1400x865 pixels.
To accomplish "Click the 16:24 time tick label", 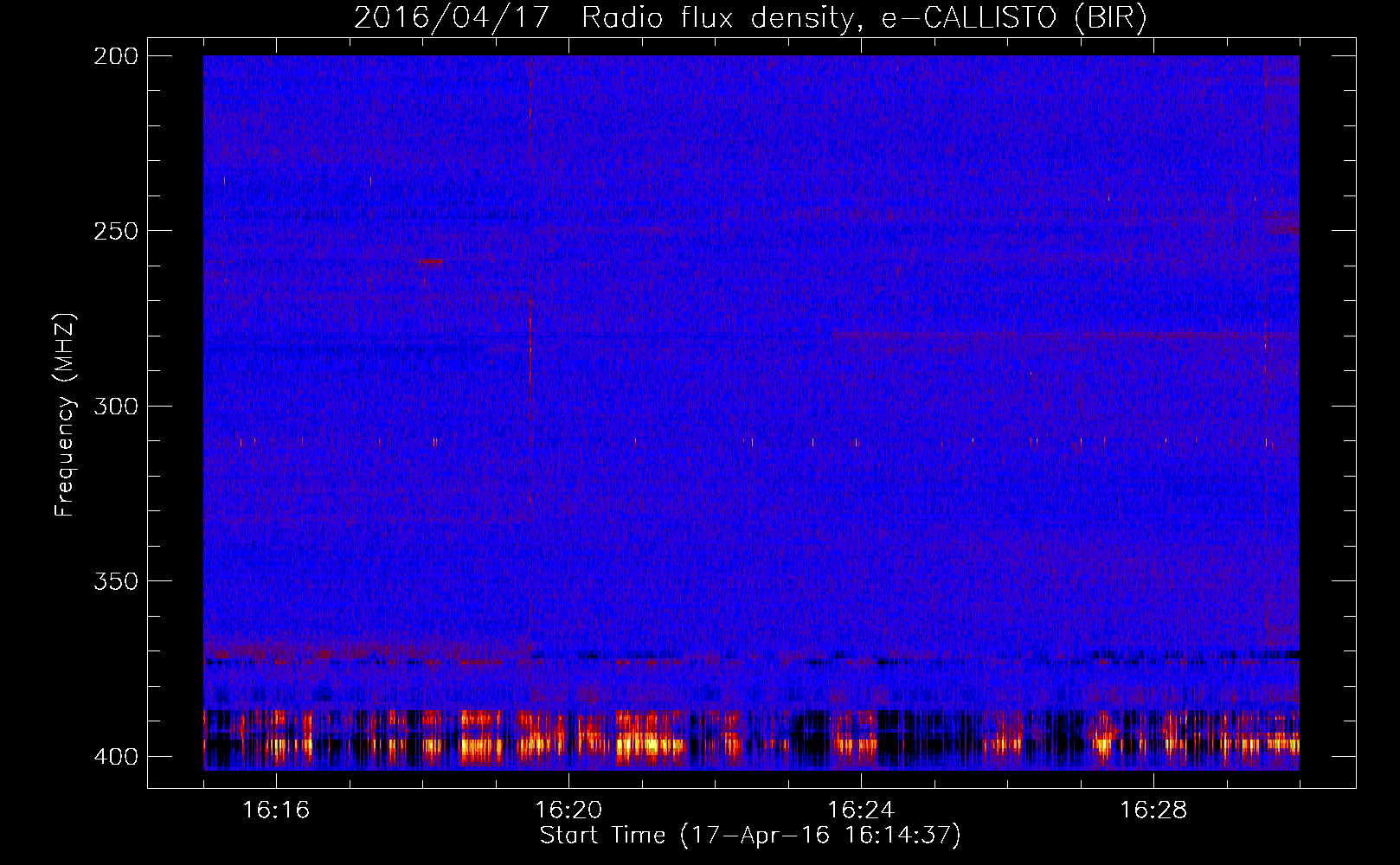I will coord(861,811).
